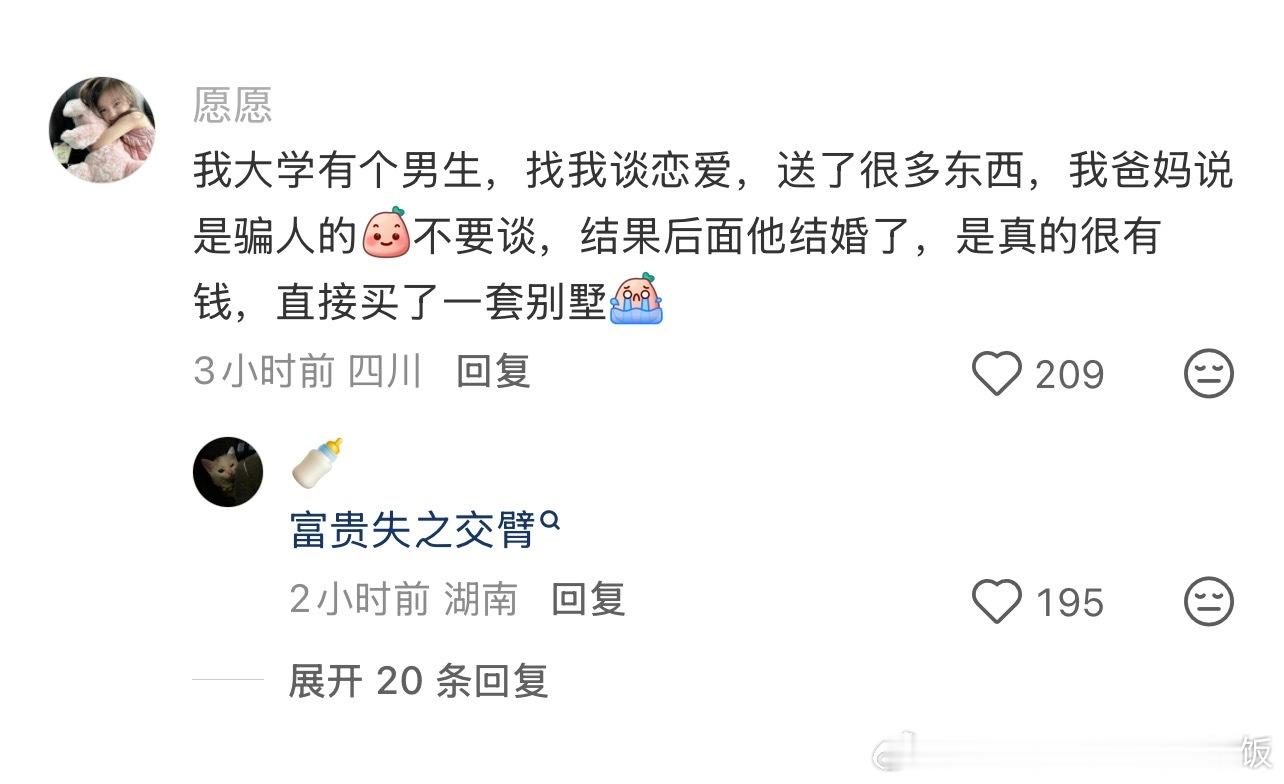Click the crying emoji after 别墅

click(636, 299)
